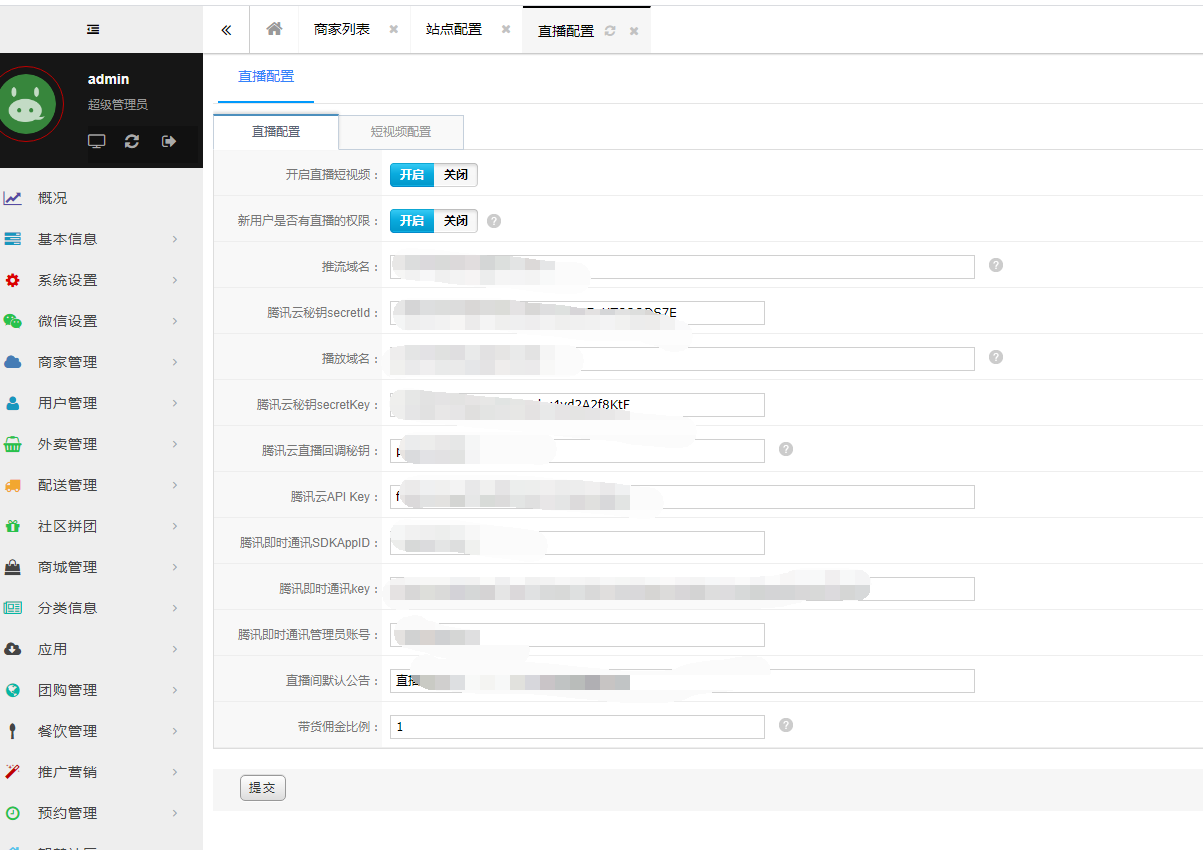
Task: Expand the 外卖管理 sidebar menu
Action: click(x=50, y=443)
